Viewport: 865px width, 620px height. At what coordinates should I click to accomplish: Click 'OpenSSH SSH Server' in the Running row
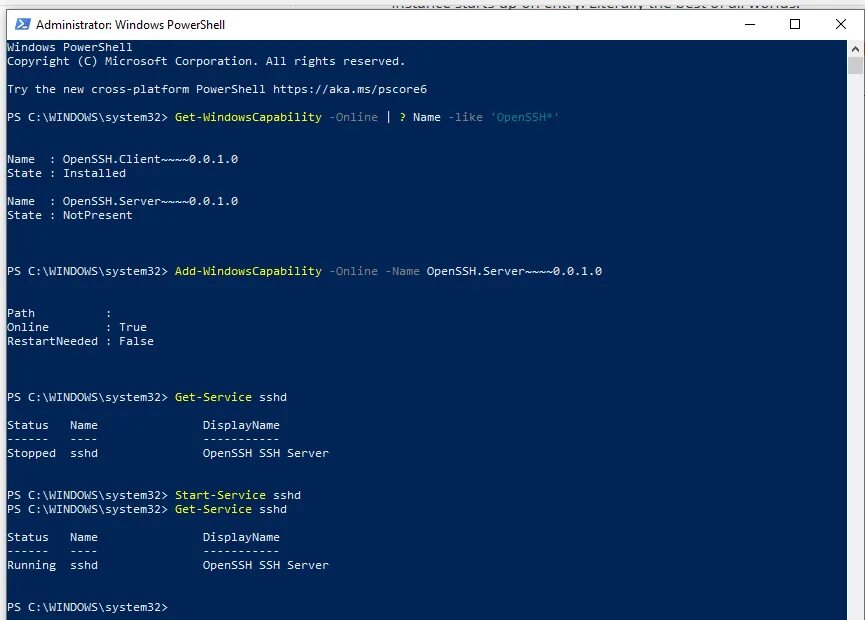click(x=265, y=565)
